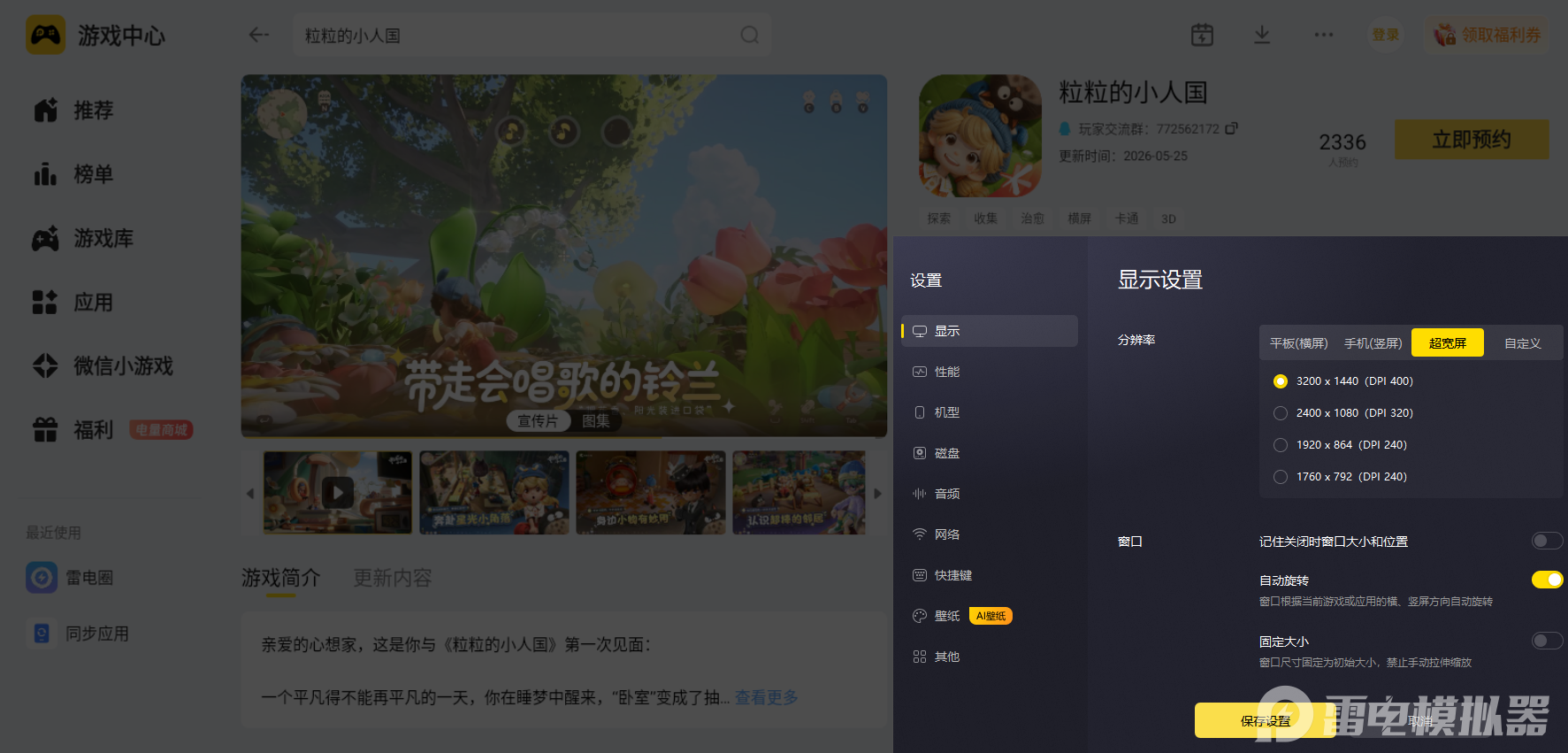The image size is (1568, 753).
Task: Click the 探索 tag
Action: point(939,219)
